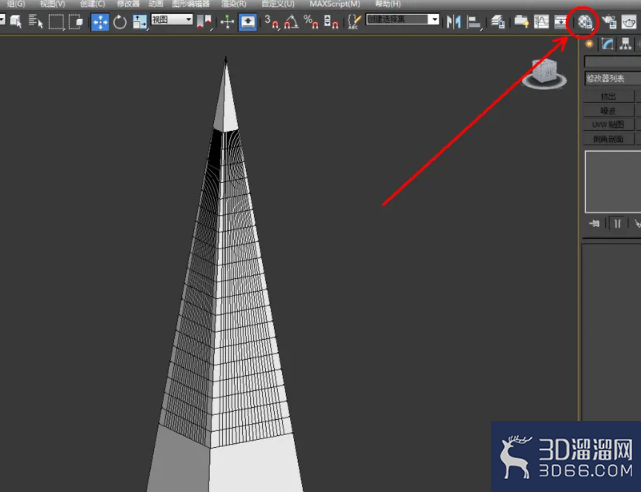The width and height of the screenshot is (641, 492).
Task: Open Layer Manager icon
Action: [498, 22]
